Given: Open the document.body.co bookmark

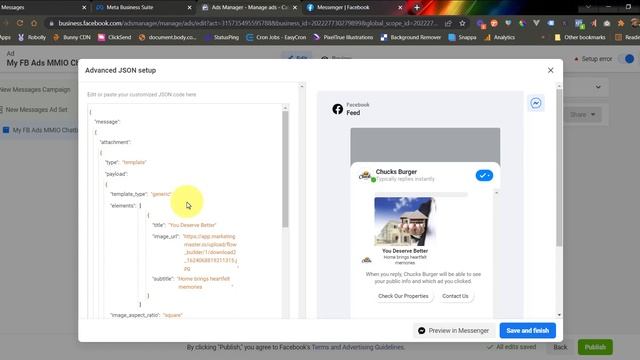Looking at the screenshot, I should [167, 37].
